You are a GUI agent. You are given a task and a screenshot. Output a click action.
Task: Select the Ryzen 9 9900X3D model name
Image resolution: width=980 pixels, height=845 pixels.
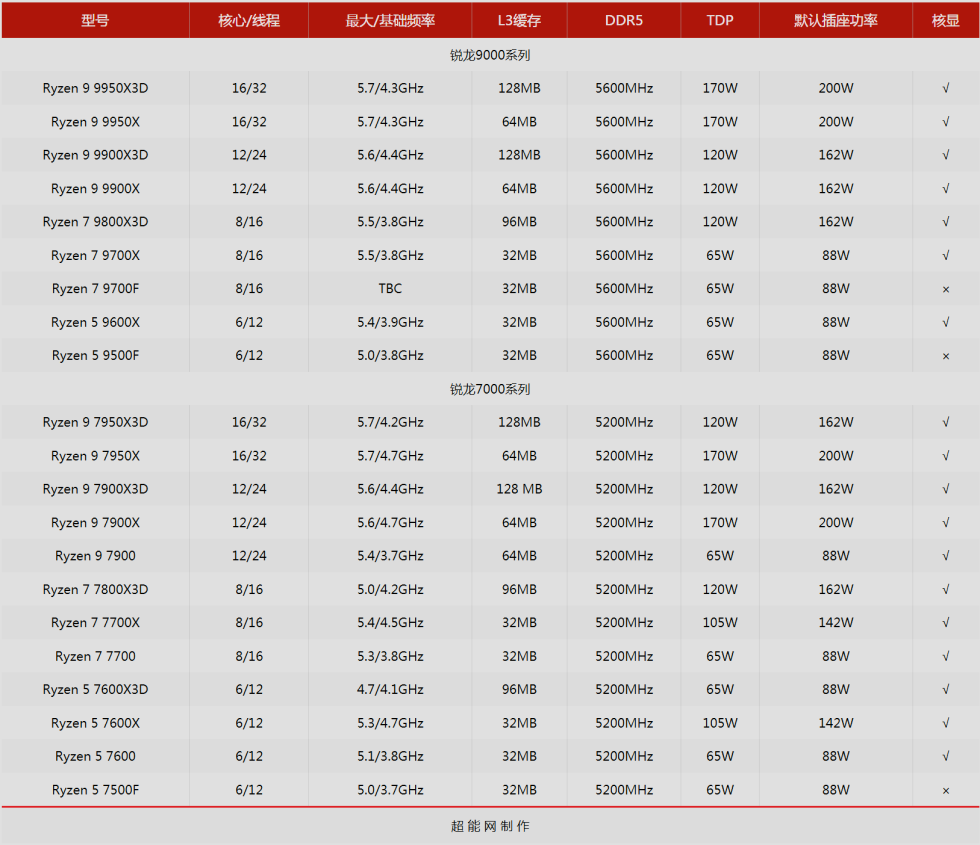95,155
